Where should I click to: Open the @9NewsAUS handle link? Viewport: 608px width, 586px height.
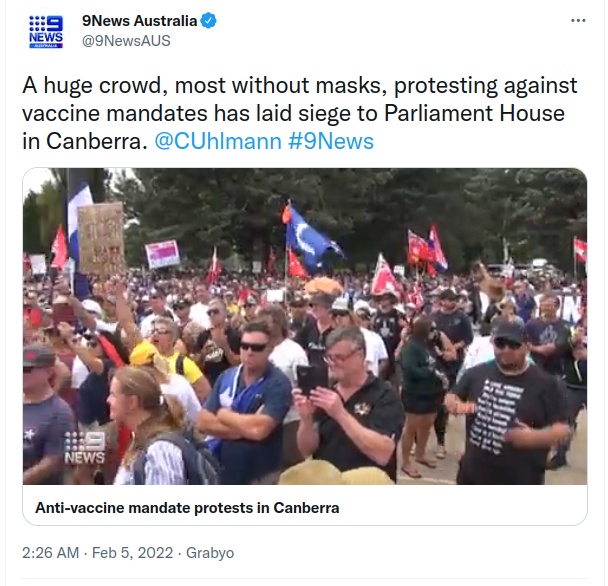pyautogui.click(x=126, y=40)
